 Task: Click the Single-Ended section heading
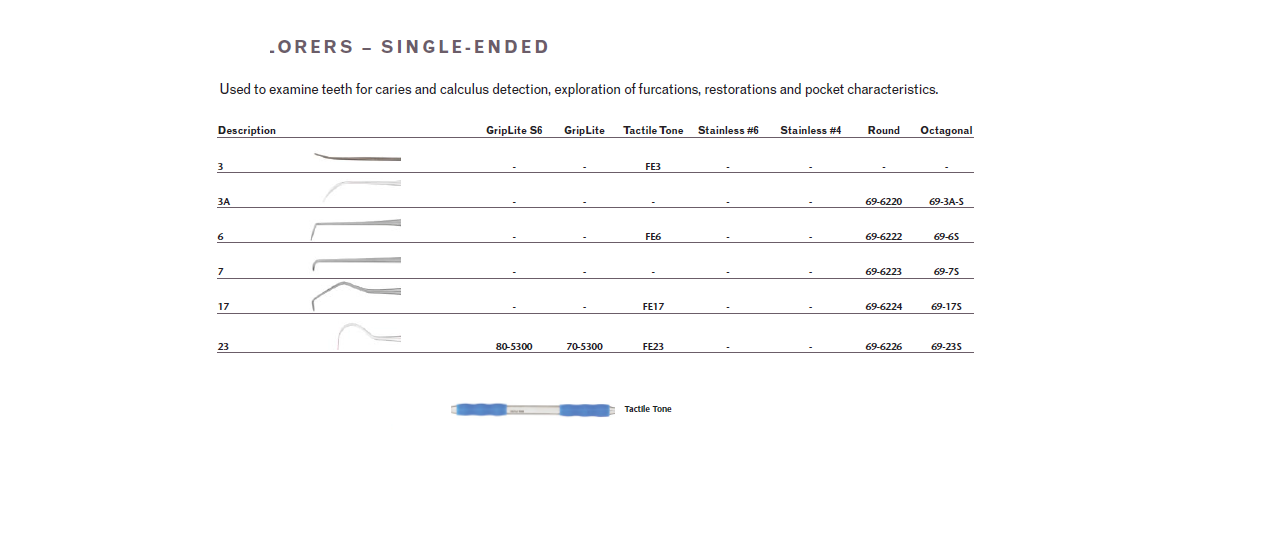tap(410, 47)
